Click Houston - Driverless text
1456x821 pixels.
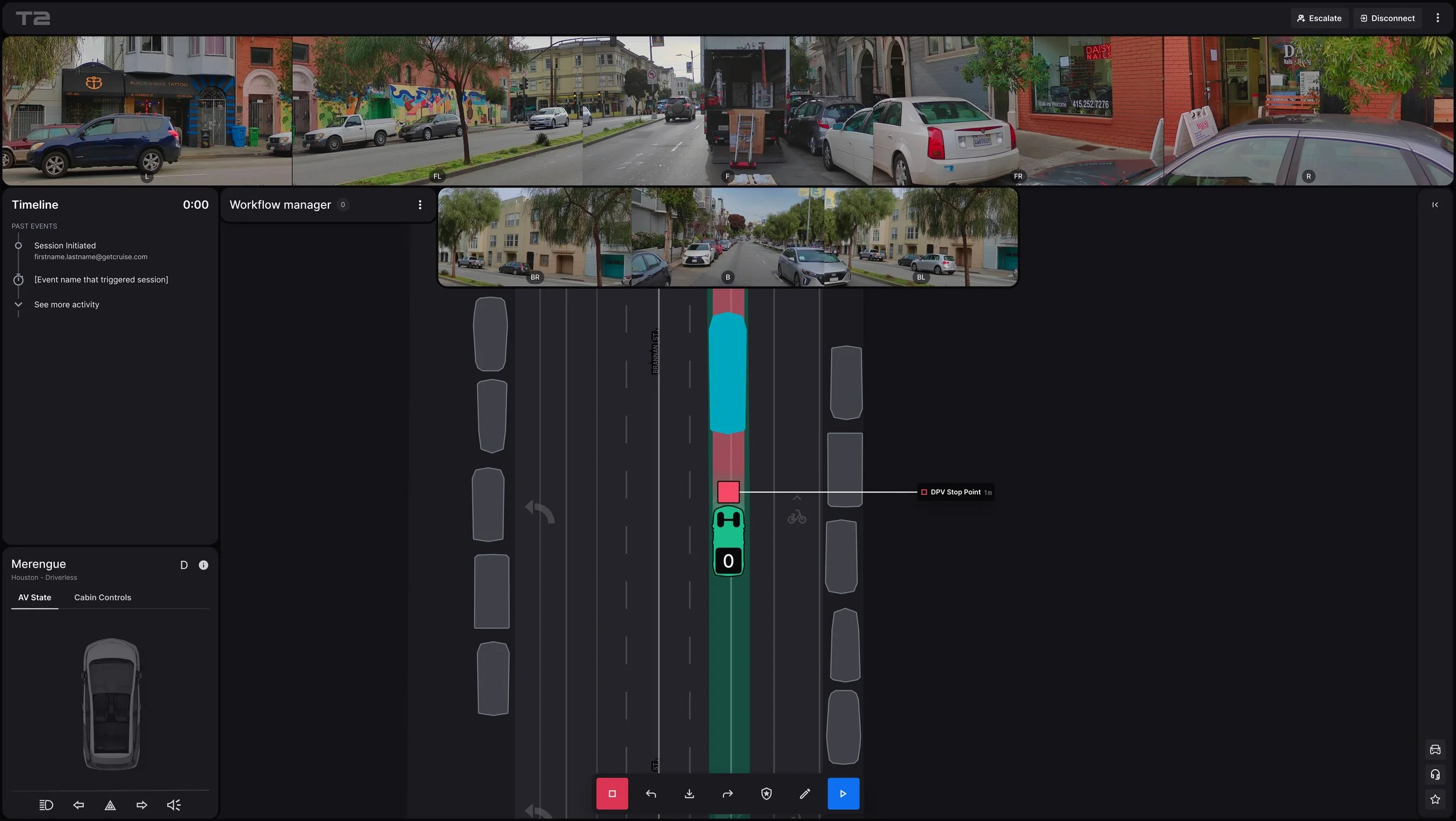(44, 578)
